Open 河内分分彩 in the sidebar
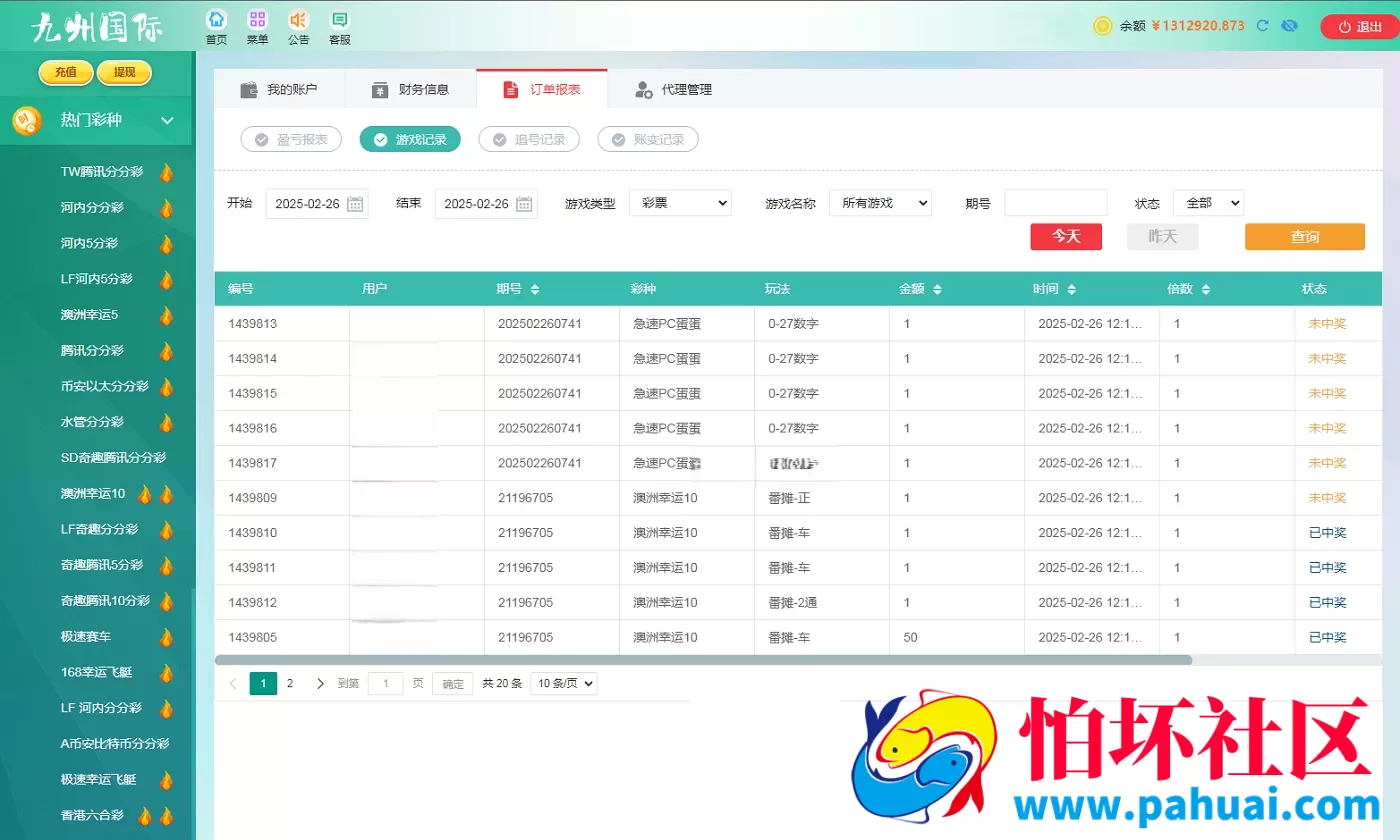The image size is (1400, 840). [x=92, y=208]
